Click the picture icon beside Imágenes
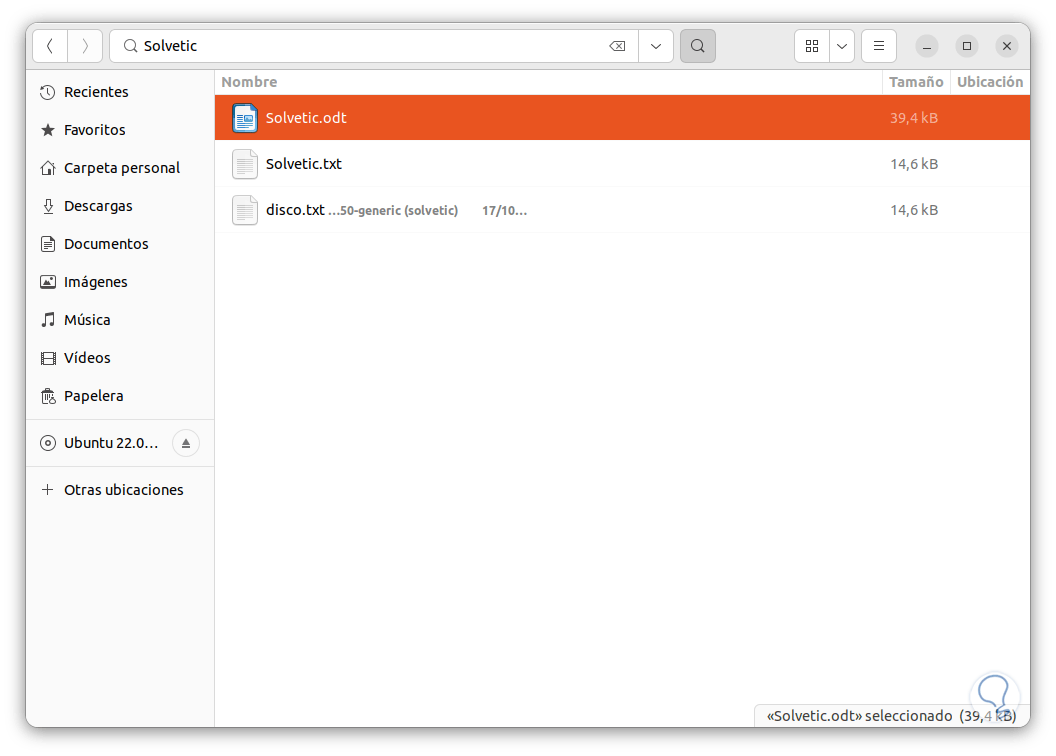The image size is (1056, 756). (x=48, y=282)
